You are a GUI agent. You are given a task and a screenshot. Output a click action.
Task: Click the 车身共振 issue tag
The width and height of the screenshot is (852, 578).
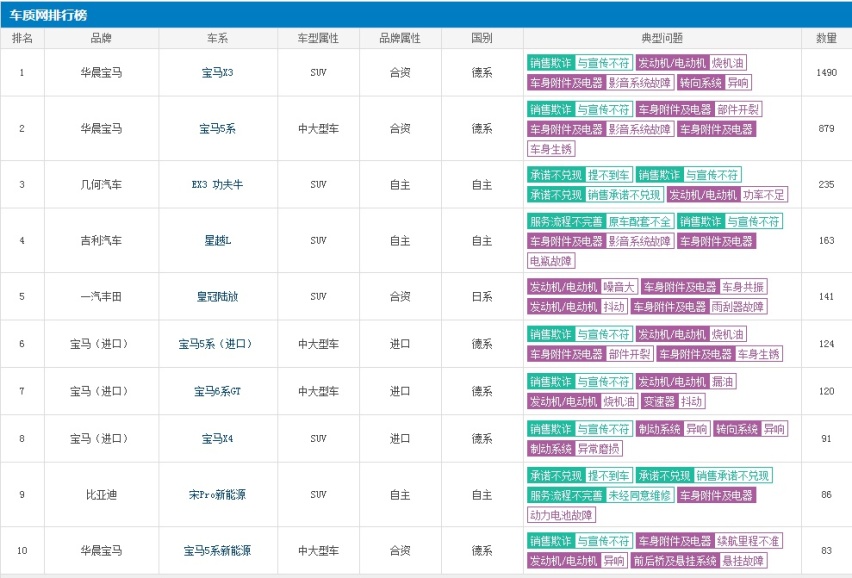[743, 287]
